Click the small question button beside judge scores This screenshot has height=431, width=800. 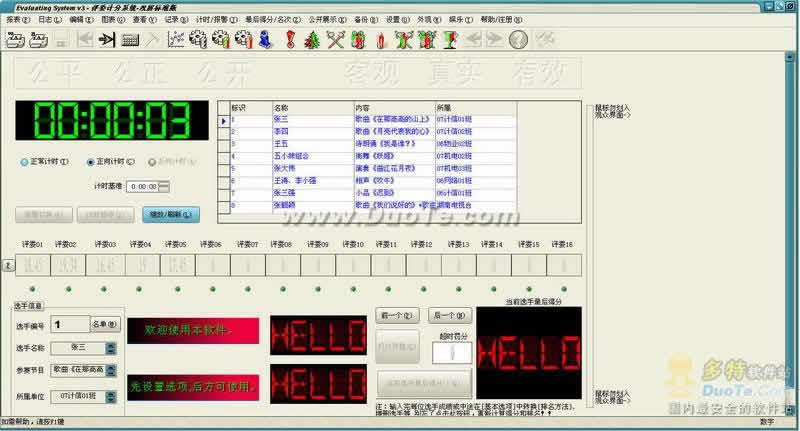(8, 265)
